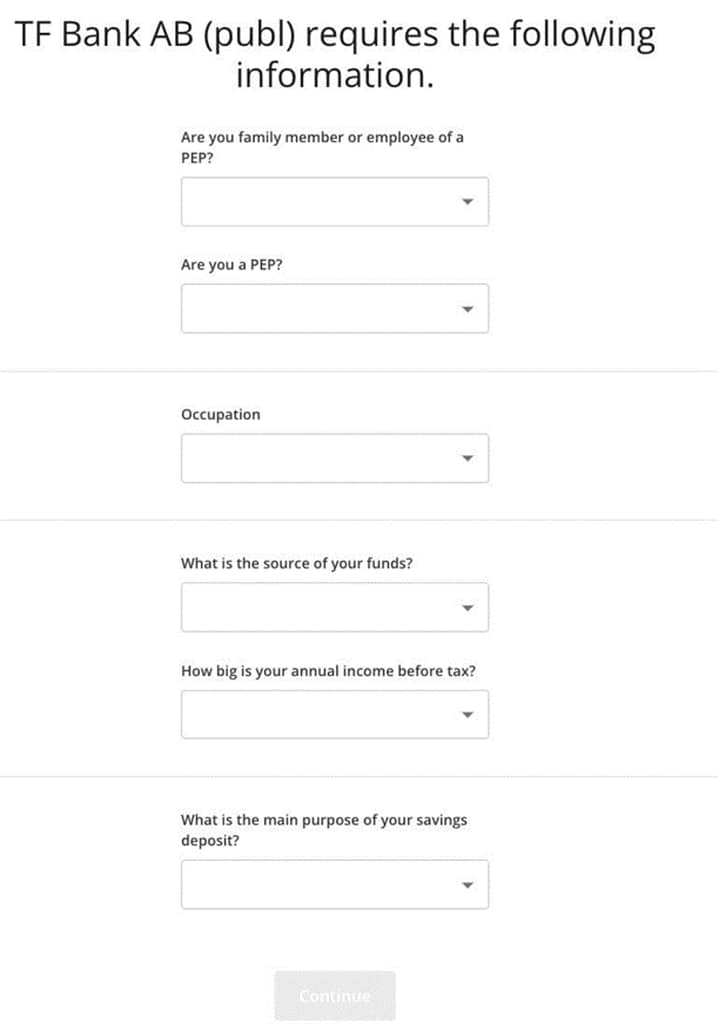Image resolution: width=724 pixels, height=1024 pixels.
Task: Click the annual income dropdown arrow
Action: (x=468, y=713)
